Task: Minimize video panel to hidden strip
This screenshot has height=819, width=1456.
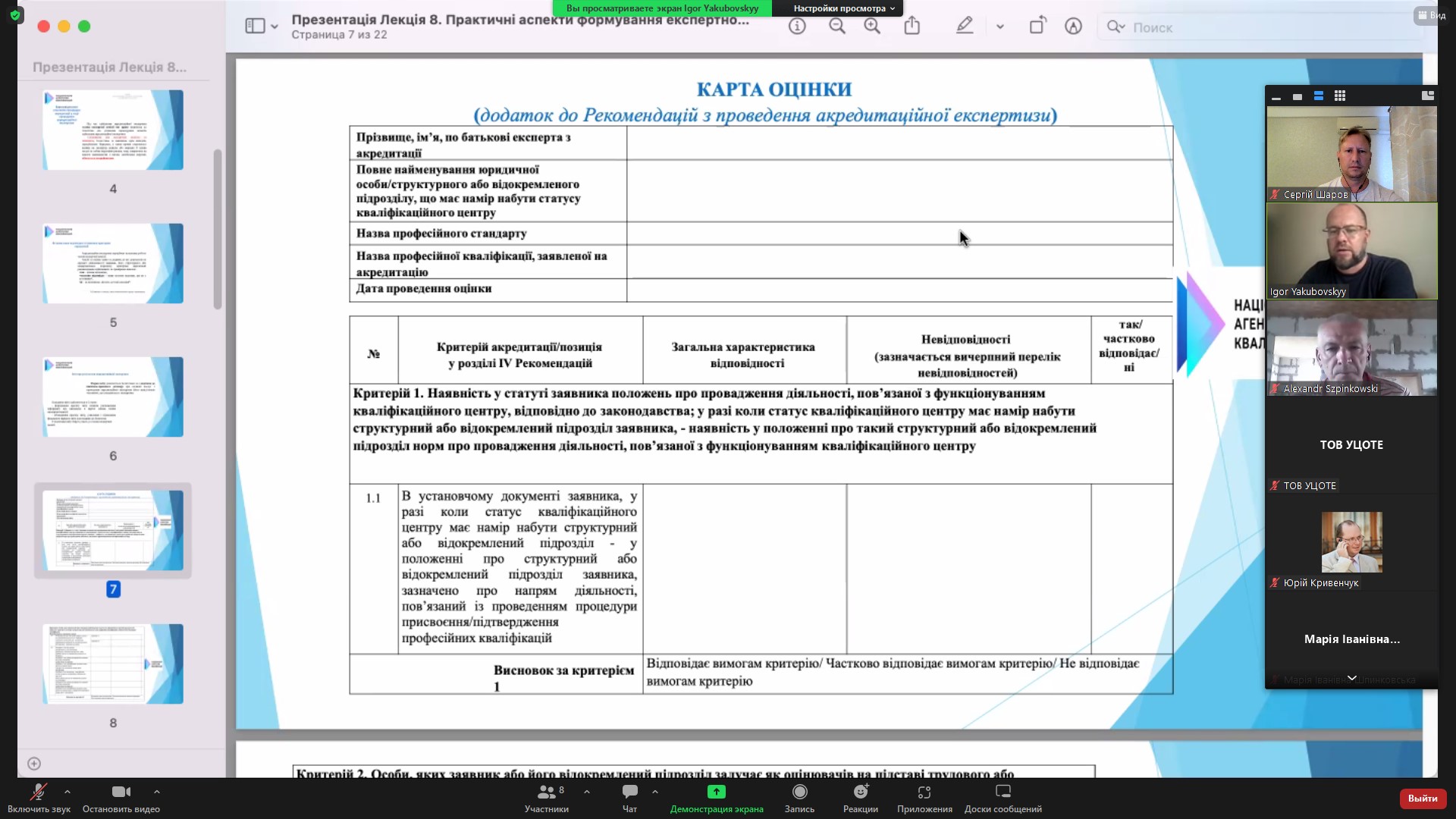Action: coord(1276,96)
